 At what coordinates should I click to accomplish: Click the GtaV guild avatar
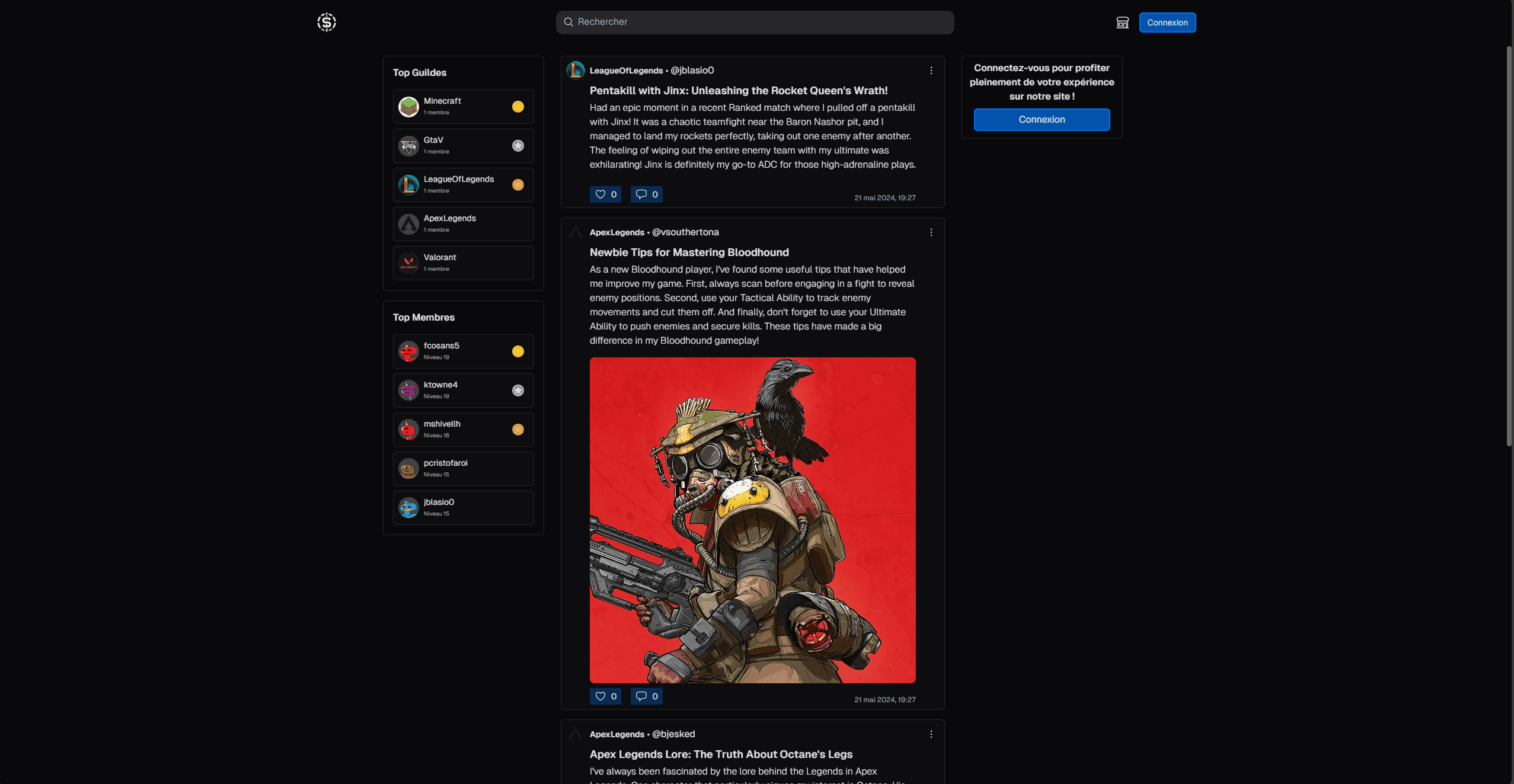click(408, 146)
